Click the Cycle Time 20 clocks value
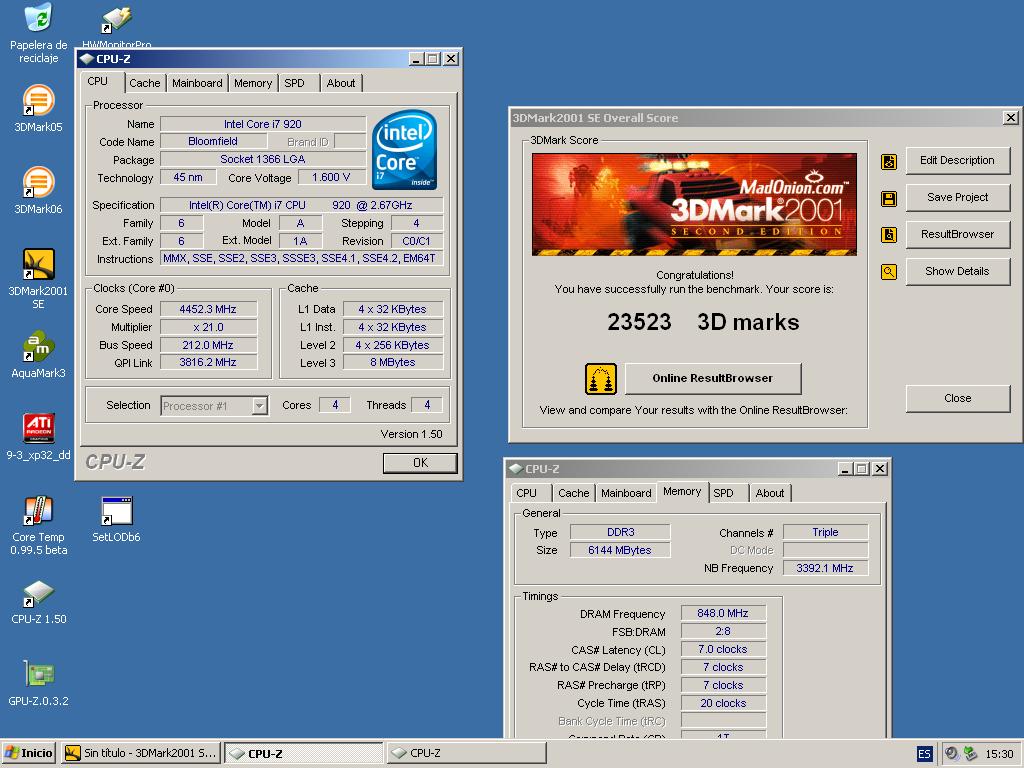Viewport: 1024px width, 768px height. (723, 703)
